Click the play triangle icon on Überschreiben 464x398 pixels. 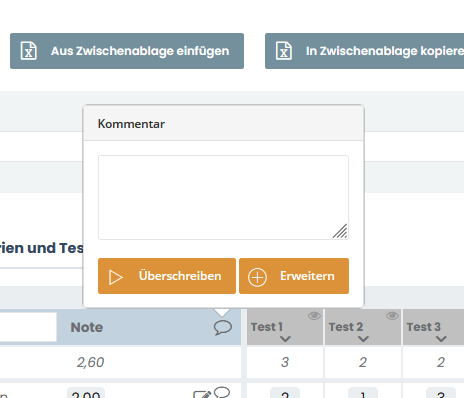[116, 277]
